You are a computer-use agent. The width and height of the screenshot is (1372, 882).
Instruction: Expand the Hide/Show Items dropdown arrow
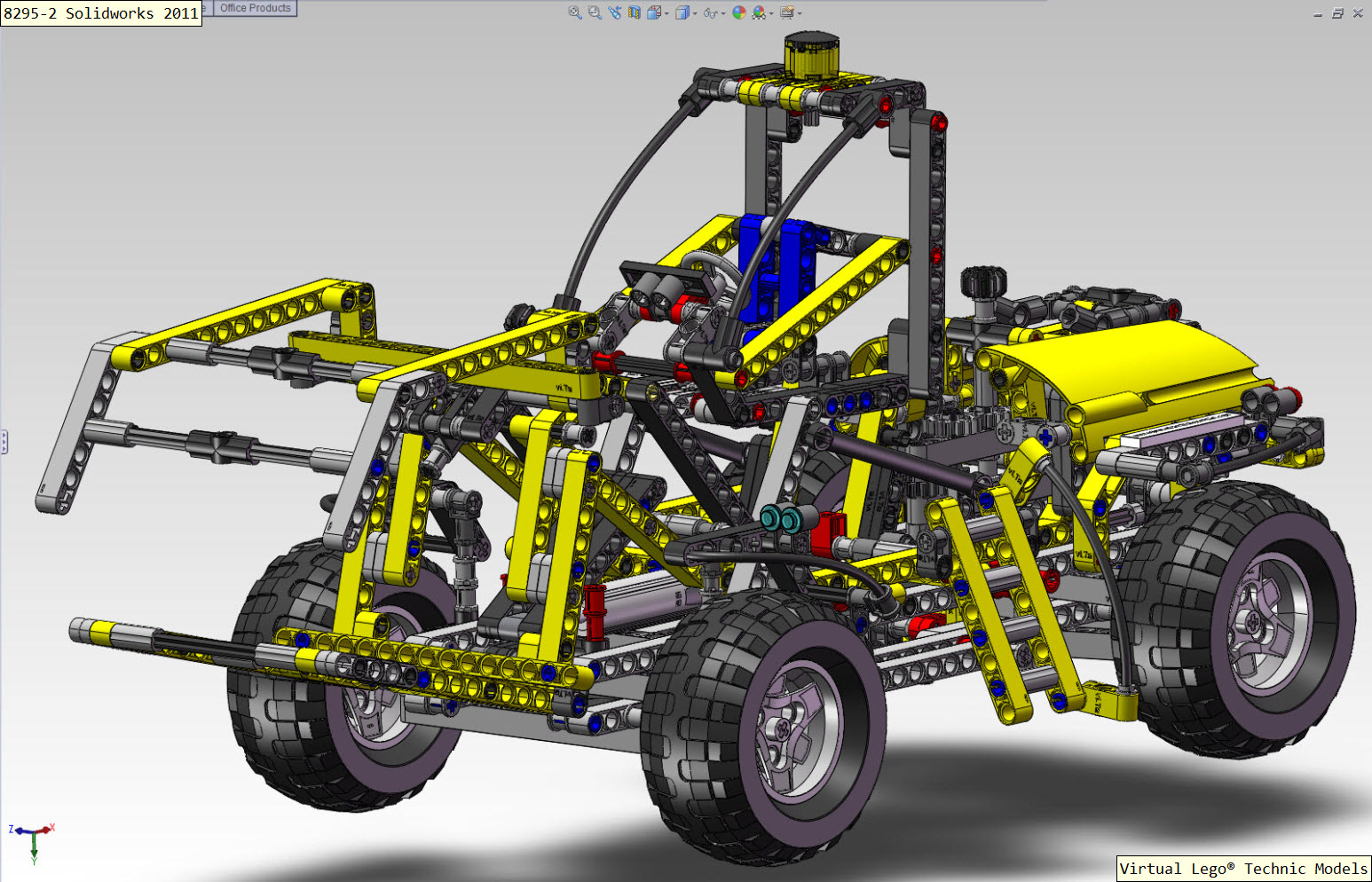(x=723, y=13)
